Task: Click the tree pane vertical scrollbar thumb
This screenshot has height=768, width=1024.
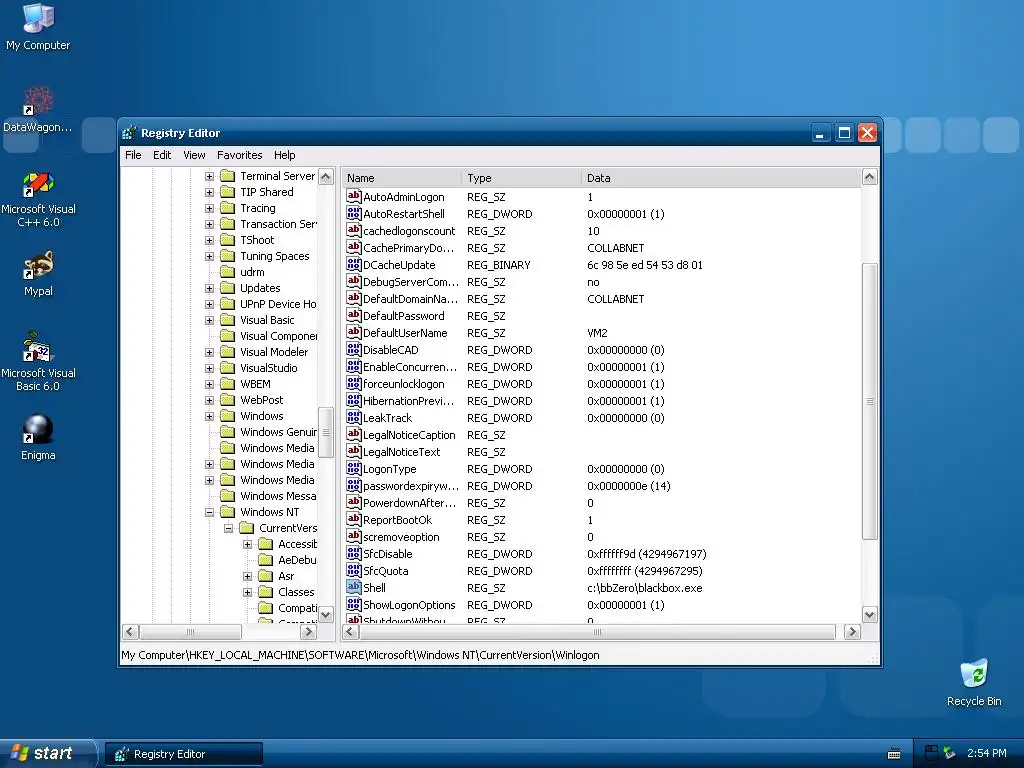Action: [x=326, y=432]
